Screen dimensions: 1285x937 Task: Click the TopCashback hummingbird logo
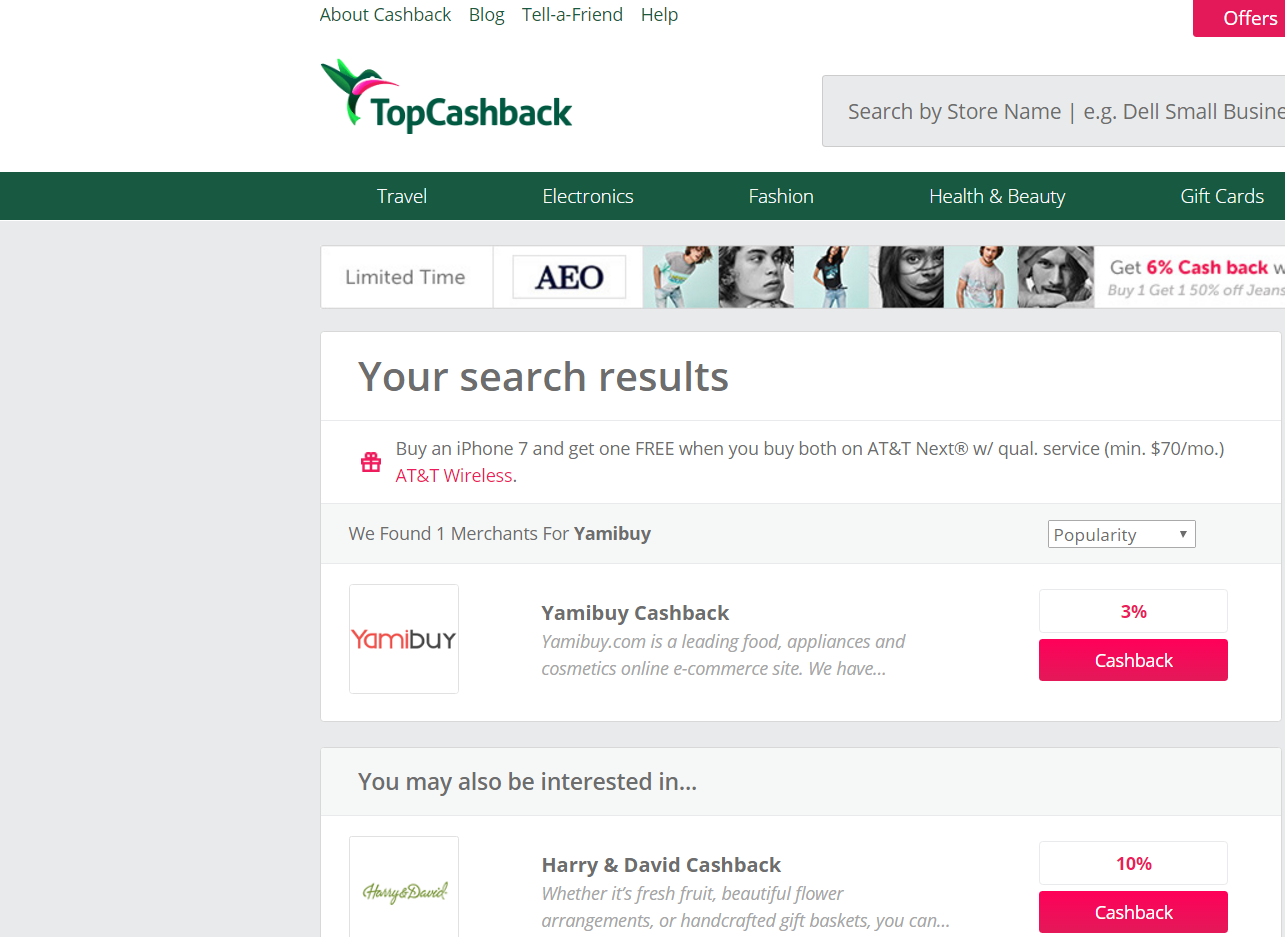tap(446, 96)
